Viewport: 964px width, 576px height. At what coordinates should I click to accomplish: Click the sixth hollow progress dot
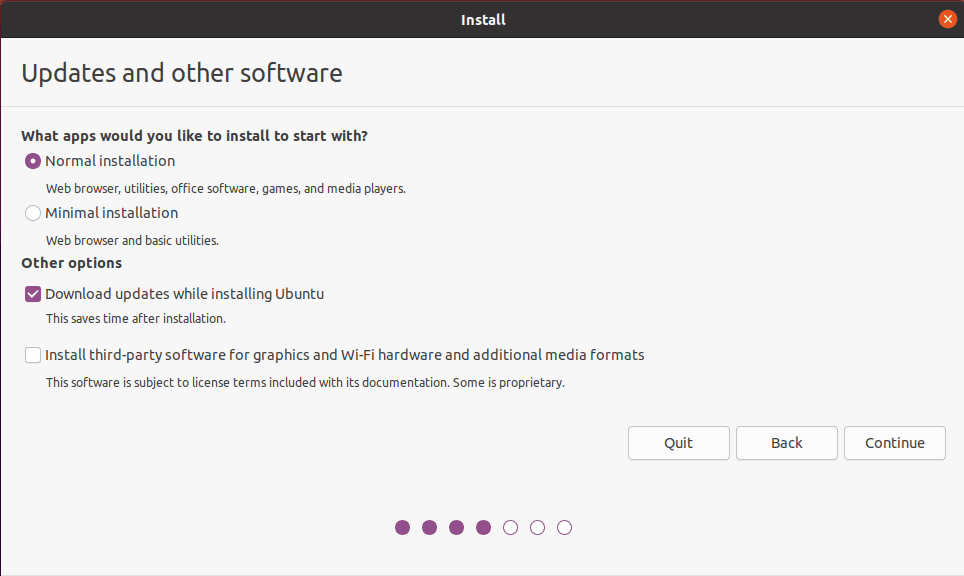click(537, 527)
